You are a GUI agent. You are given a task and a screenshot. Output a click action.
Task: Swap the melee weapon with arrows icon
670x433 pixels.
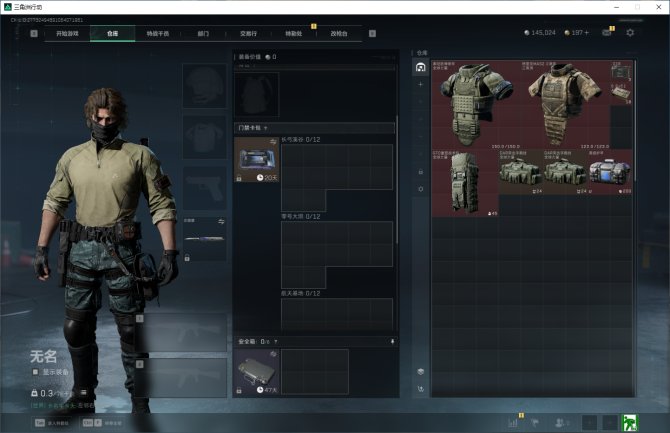coord(221,221)
